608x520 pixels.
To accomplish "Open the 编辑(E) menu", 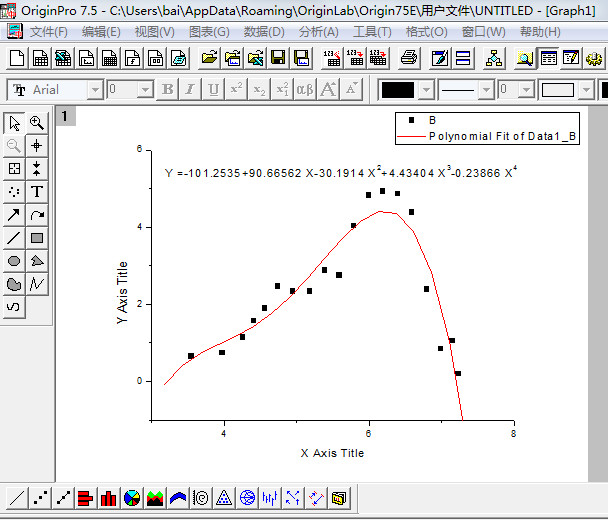I will coord(101,32).
